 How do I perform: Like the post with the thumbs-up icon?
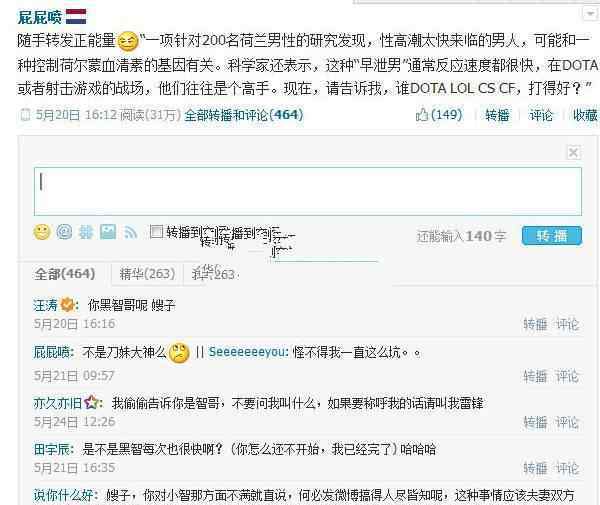pyautogui.click(x=422, y=114)
